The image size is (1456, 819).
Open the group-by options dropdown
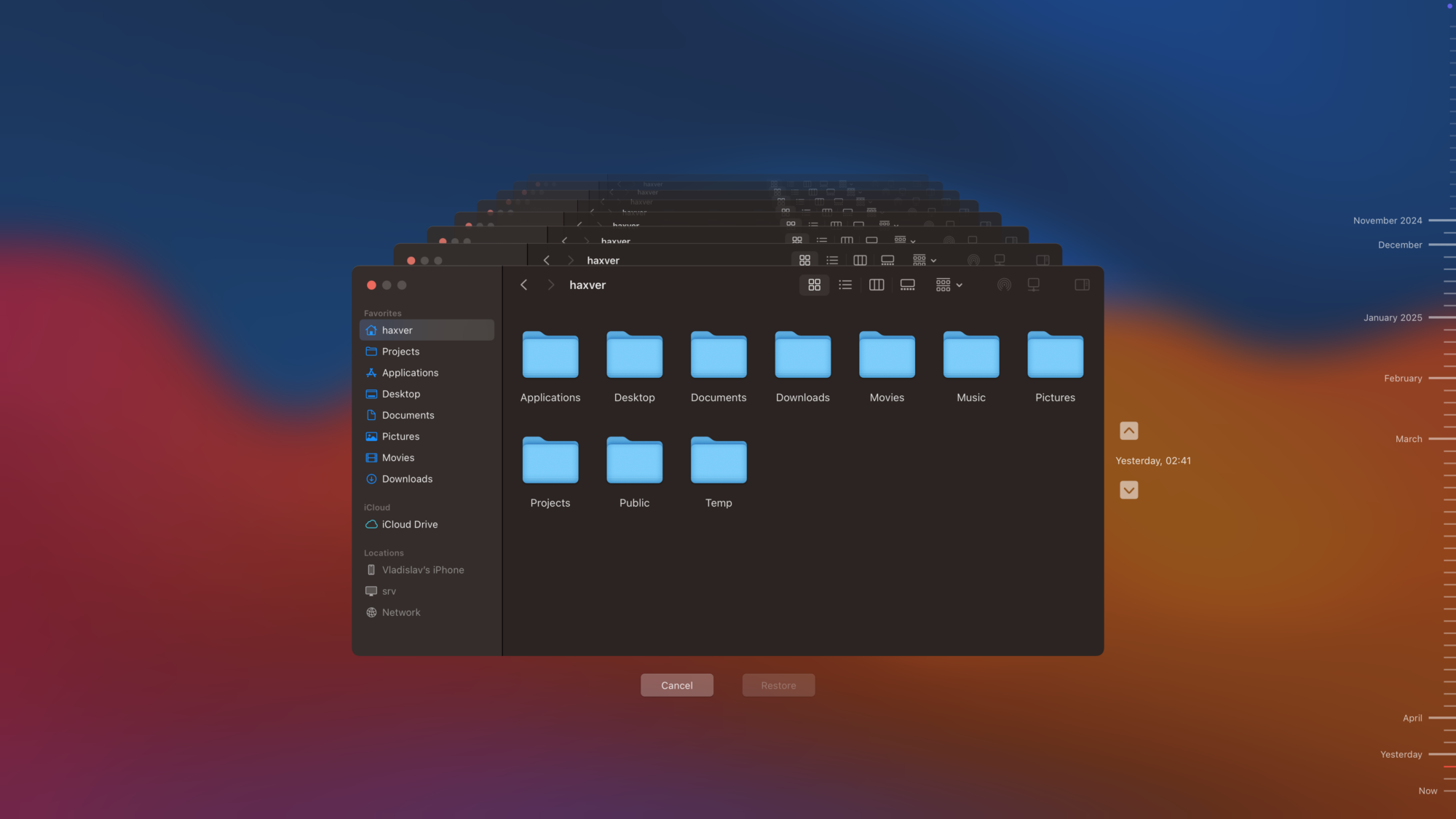click(949, 285)
